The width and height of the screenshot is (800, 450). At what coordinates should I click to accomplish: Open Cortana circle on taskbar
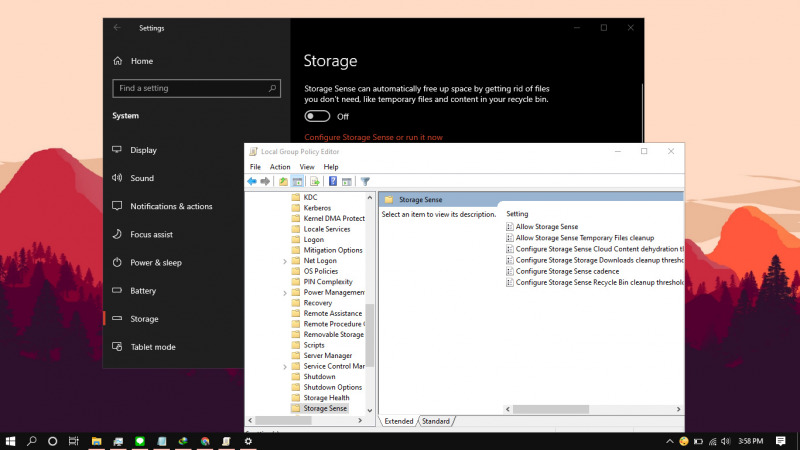[x=53, y=441]
